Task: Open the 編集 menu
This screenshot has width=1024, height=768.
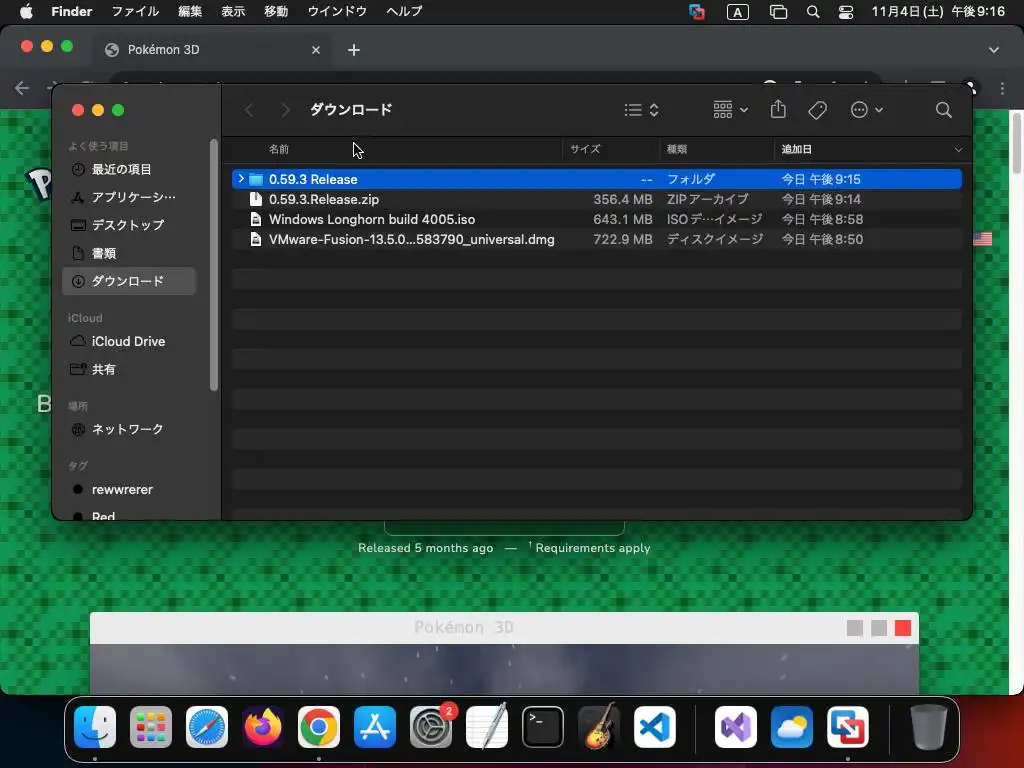Action: (x=190, y=12)
